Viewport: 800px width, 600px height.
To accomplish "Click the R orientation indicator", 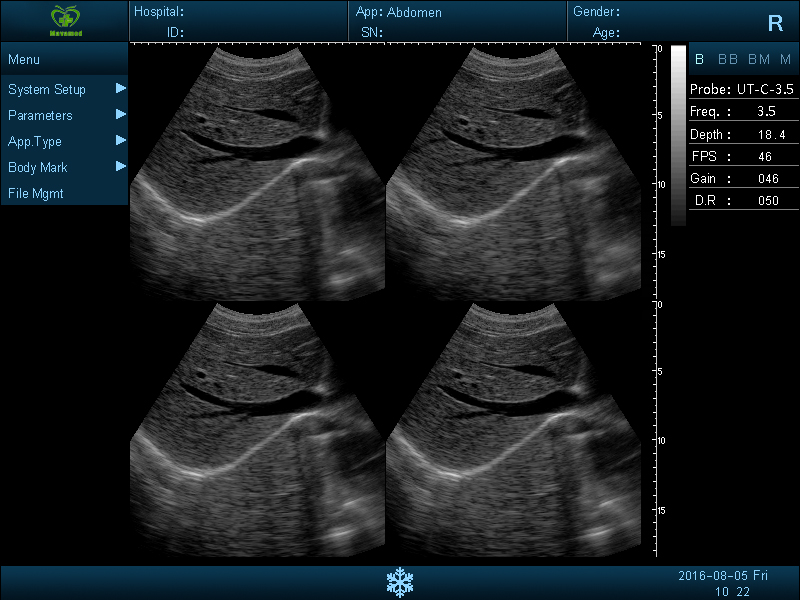I will [775, 23].
